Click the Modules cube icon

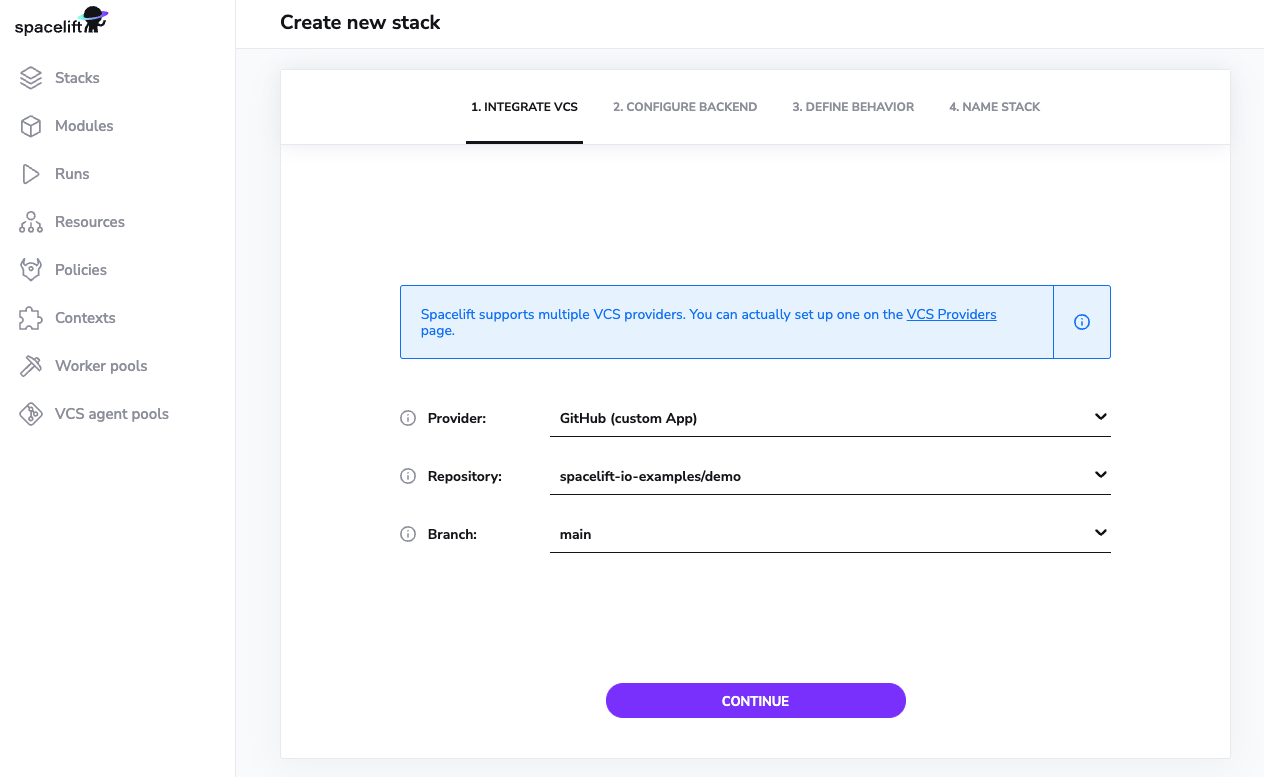31,126
